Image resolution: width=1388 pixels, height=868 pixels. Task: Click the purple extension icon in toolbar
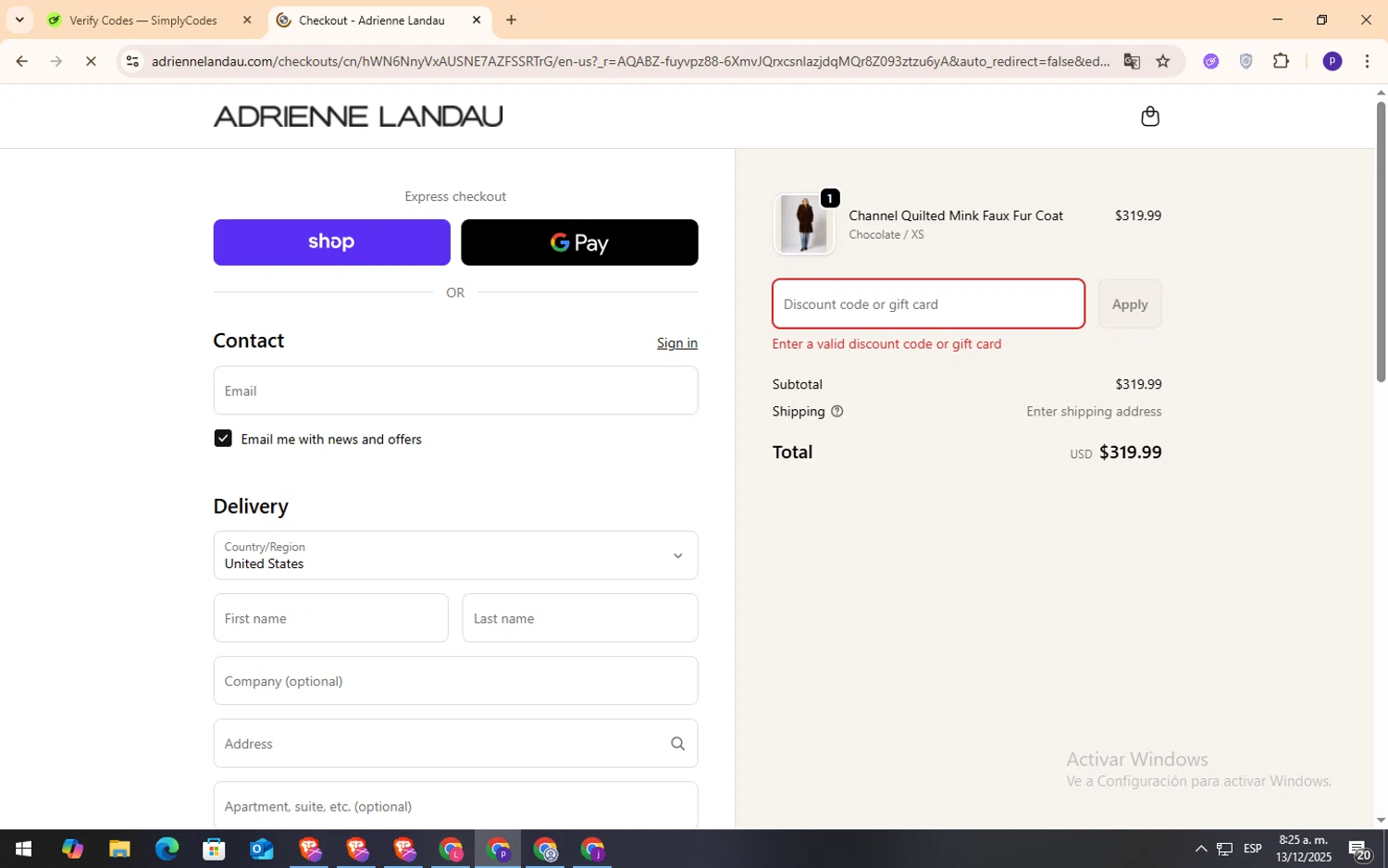tap(1210, 61)
